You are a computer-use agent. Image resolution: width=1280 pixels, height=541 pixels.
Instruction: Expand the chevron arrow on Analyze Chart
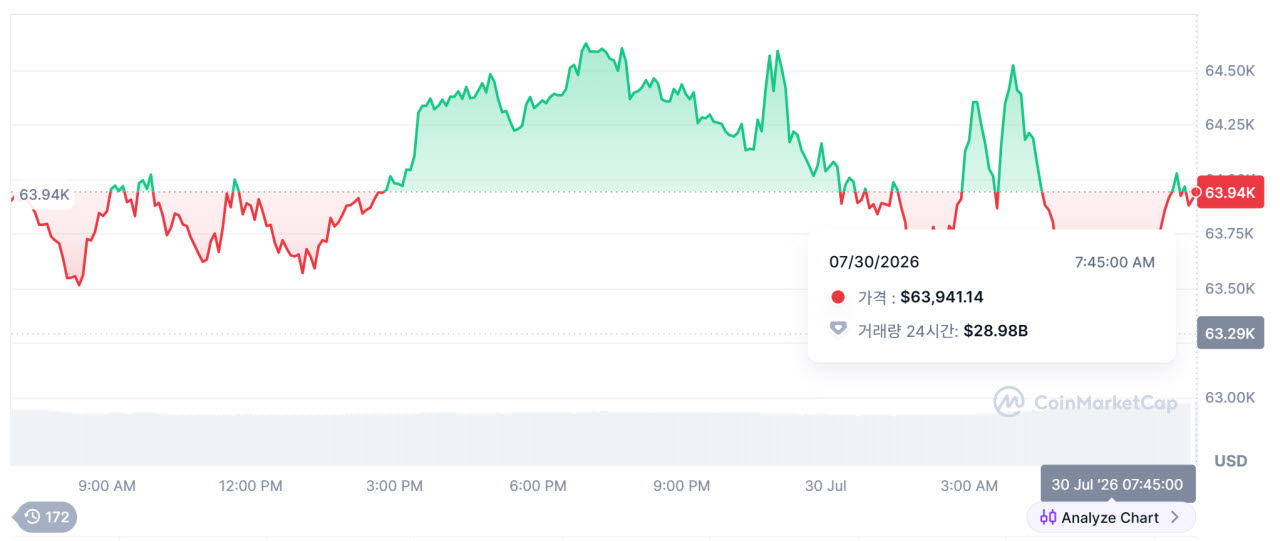(1175, 517)
